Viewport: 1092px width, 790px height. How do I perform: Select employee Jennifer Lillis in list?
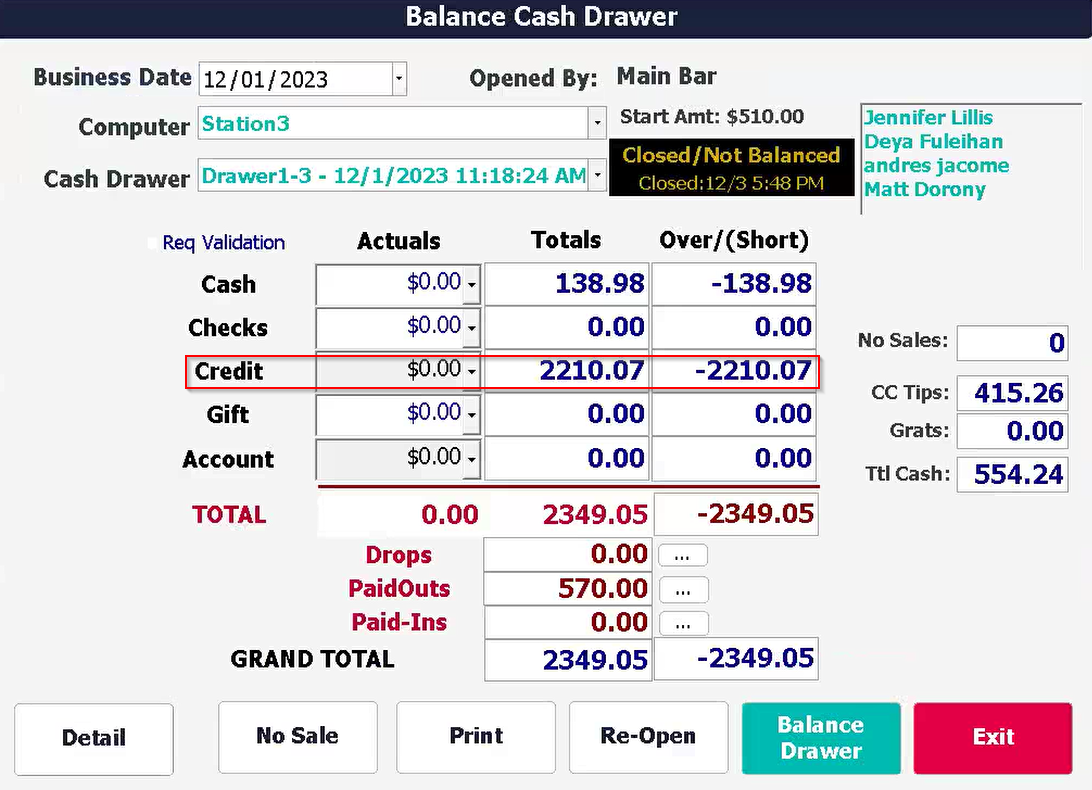[x=928, y=117]
